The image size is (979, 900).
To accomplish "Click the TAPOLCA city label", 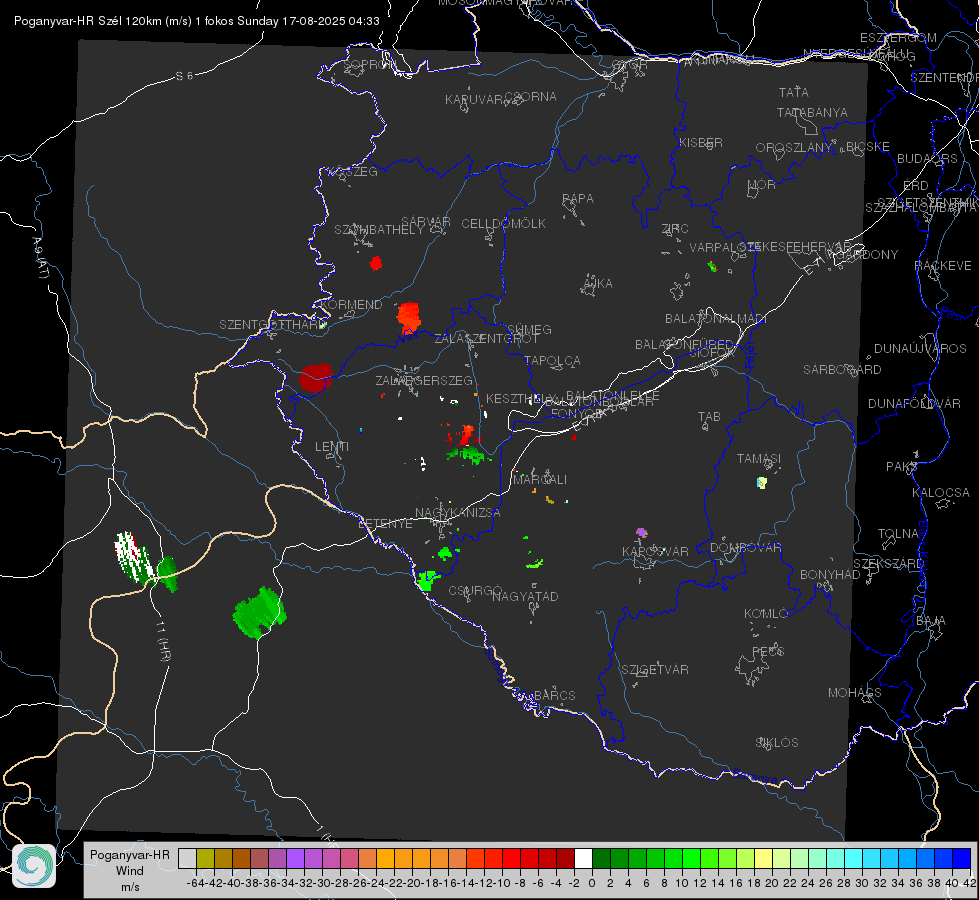I will click(552, 361).
